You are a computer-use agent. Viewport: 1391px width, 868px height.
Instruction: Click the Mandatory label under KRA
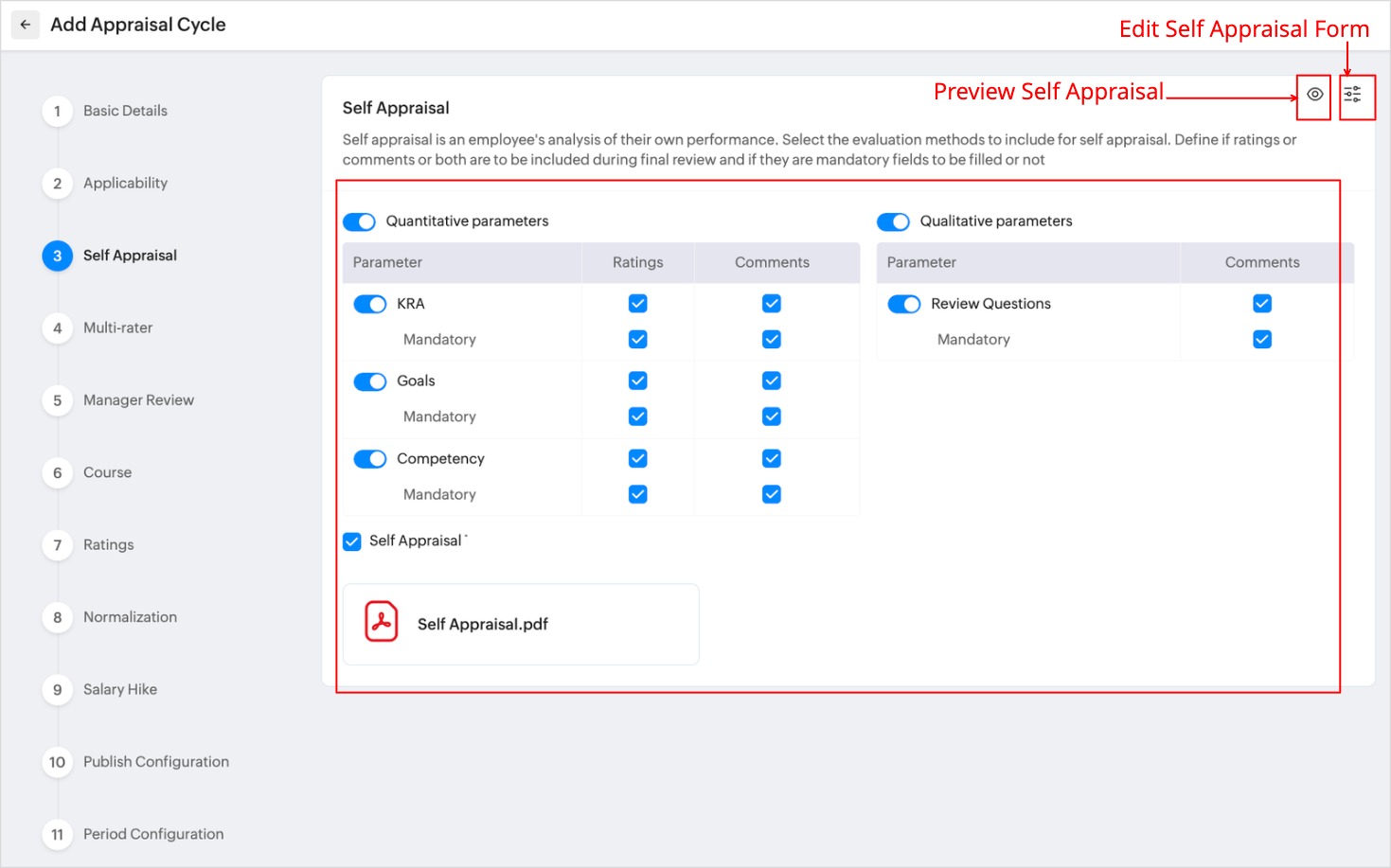439,340
